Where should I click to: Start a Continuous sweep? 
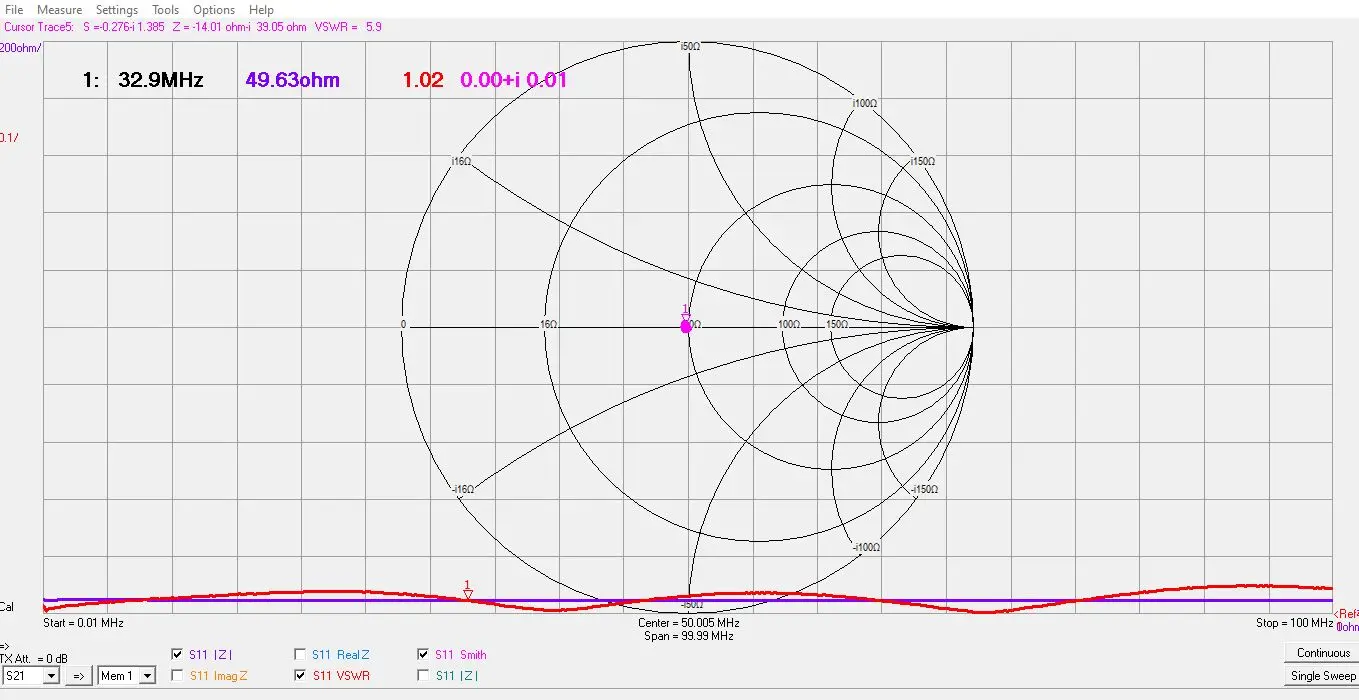point(1322,653)
